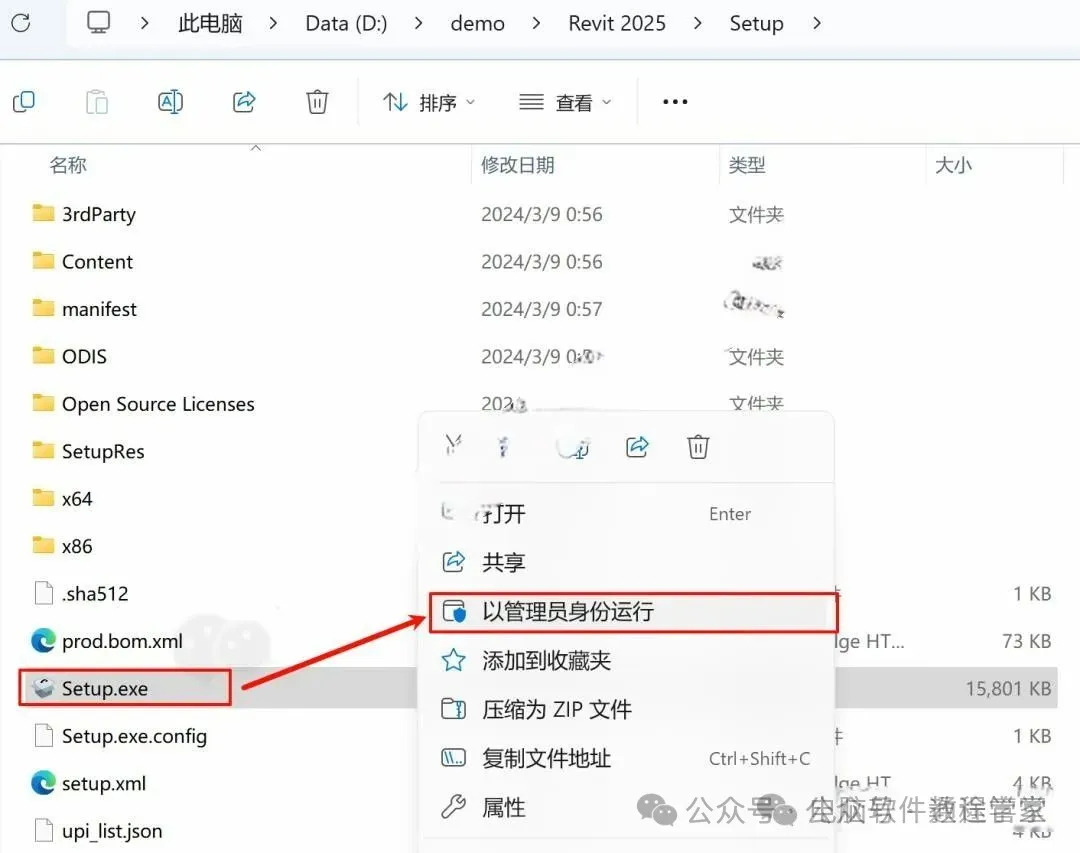Choose 复制文件地址 in context menu
This screenshot has width=1080, height=853.
tap(627, 758)
